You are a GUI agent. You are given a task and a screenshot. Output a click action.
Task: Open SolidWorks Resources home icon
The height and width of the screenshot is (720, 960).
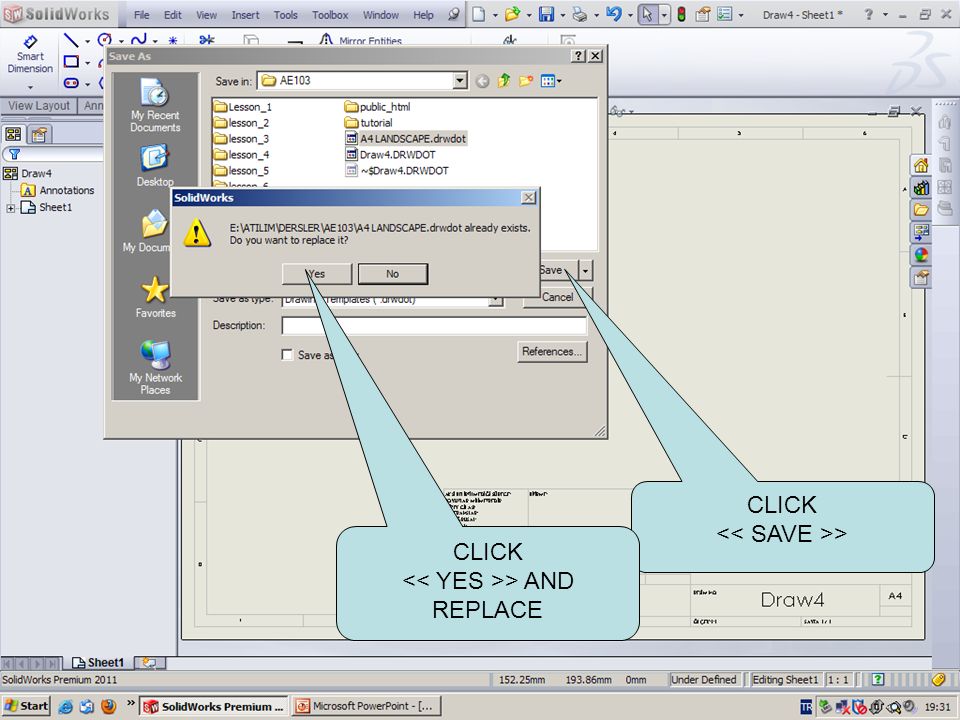[921, 165]
